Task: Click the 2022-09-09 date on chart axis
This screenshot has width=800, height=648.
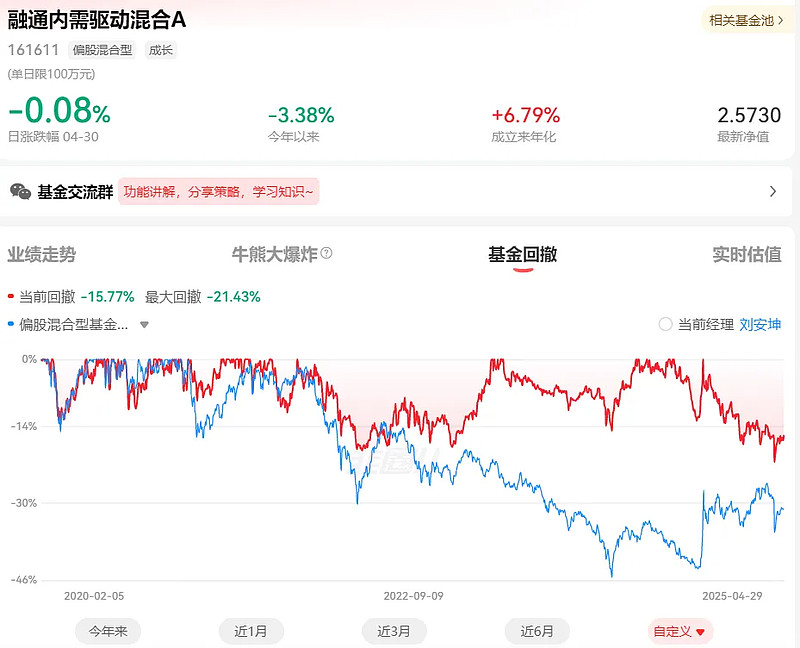Action: [x=413, y=596]
